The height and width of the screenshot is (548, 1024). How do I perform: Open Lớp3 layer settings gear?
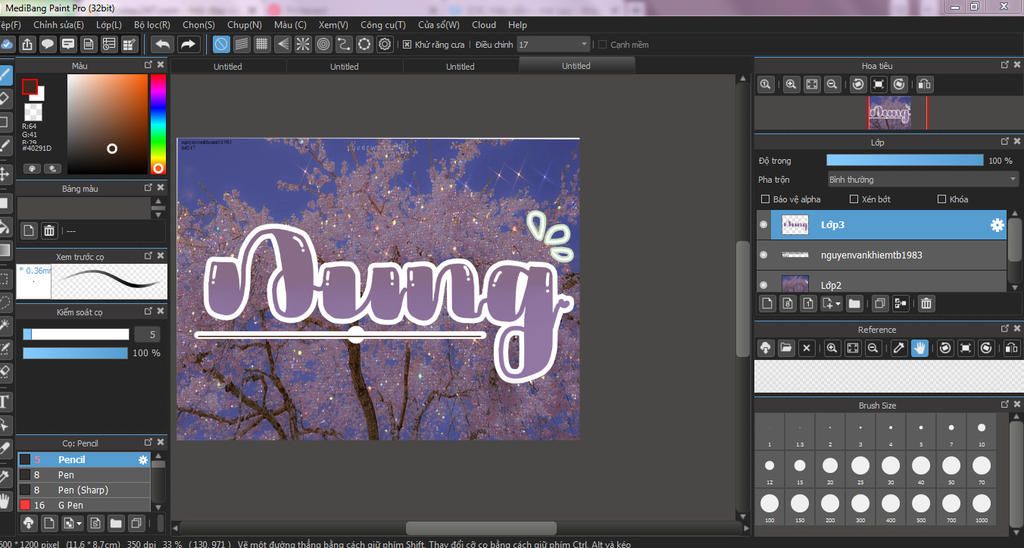pos(997,225)
